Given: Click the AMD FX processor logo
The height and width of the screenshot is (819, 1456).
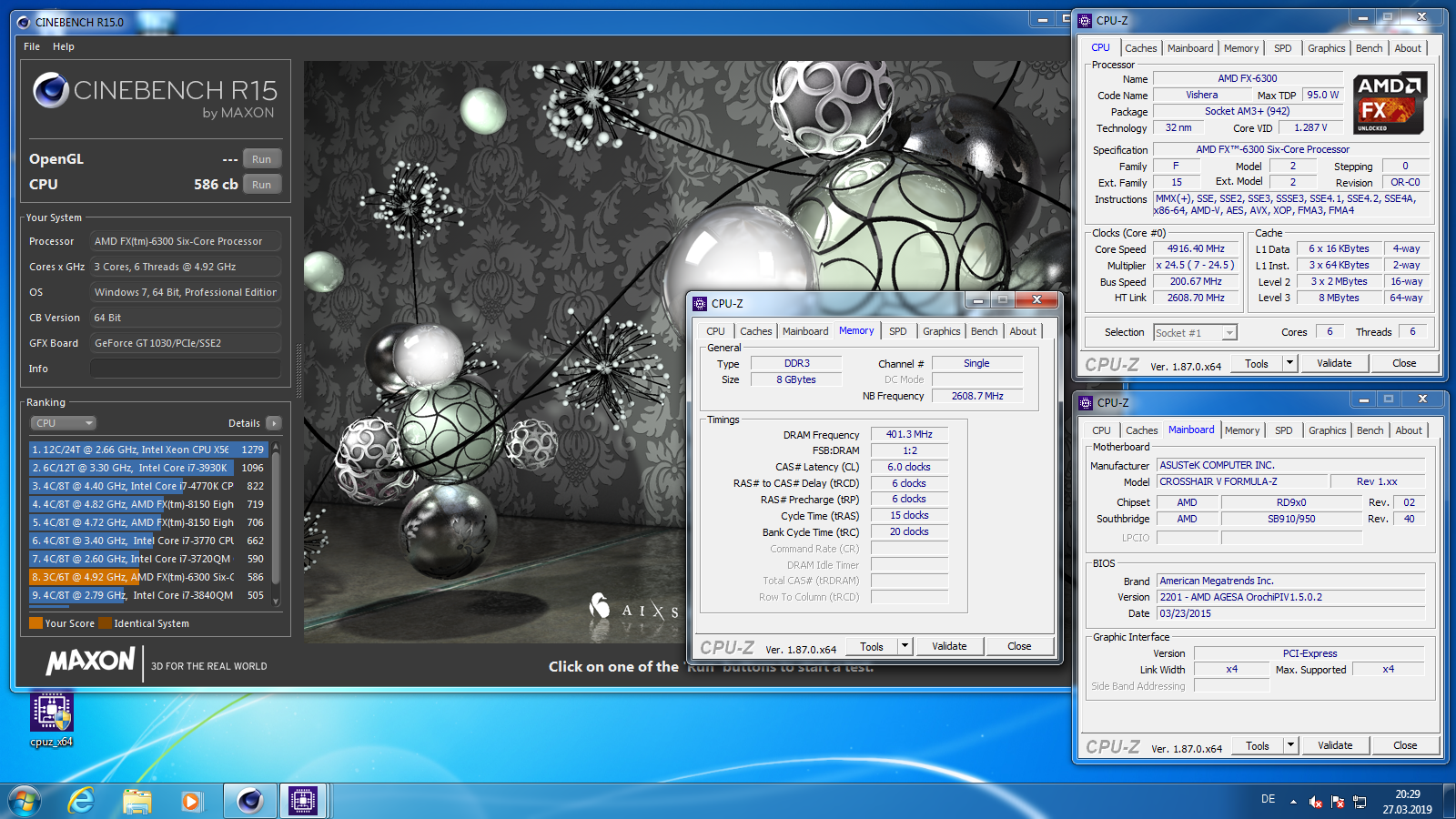Looking at the screenshot, I should coord(1389,104).
